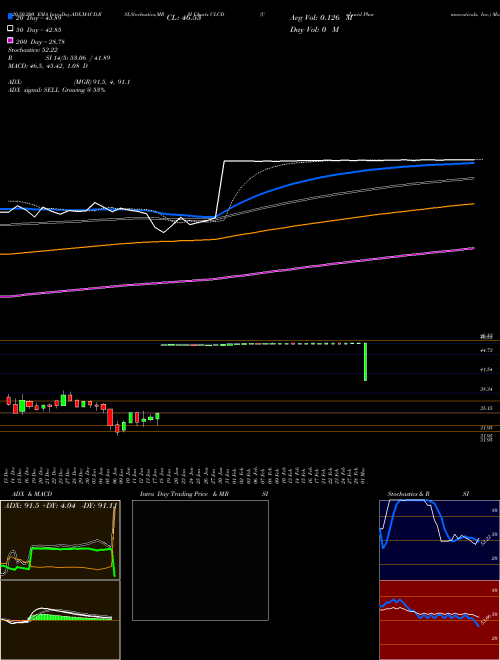This screenshot has height=660, width=500.
Task: Select the 'Avg Vol: 0.126 M' text
Action: coord(321,18)
